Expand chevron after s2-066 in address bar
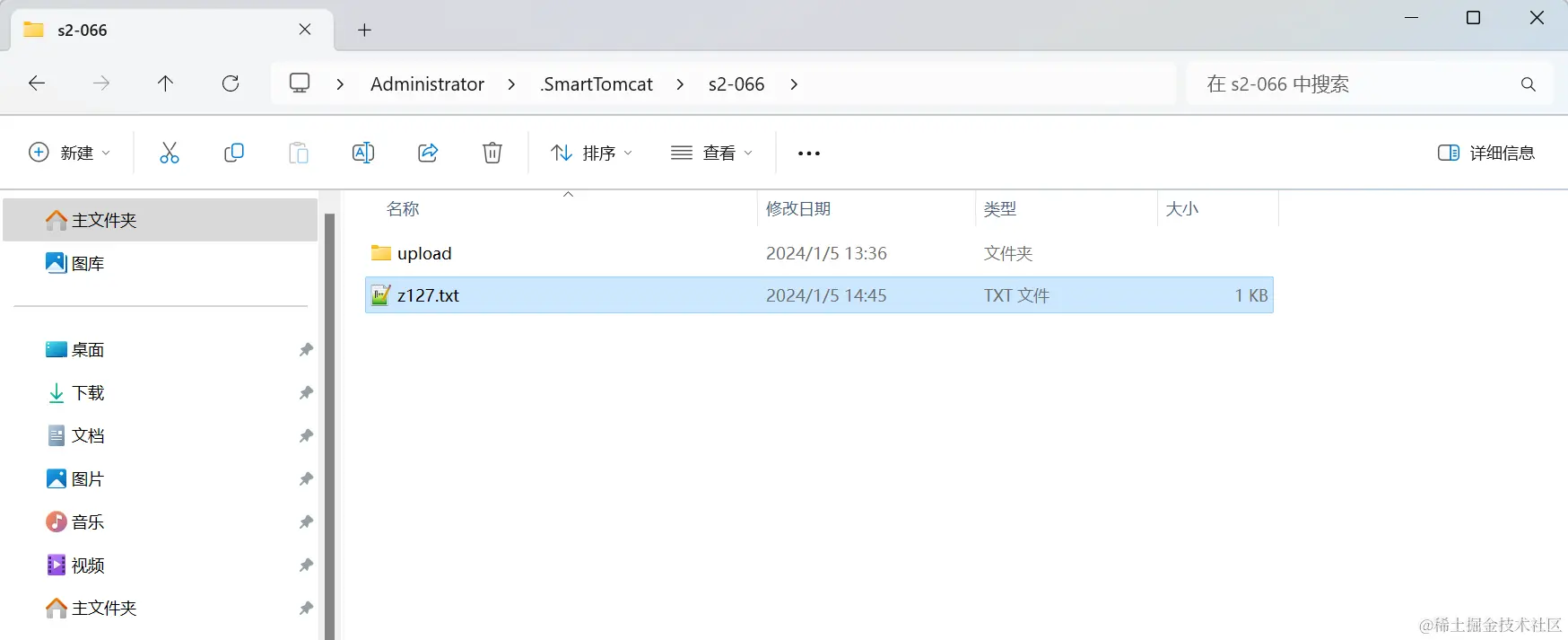 (794, 84)
